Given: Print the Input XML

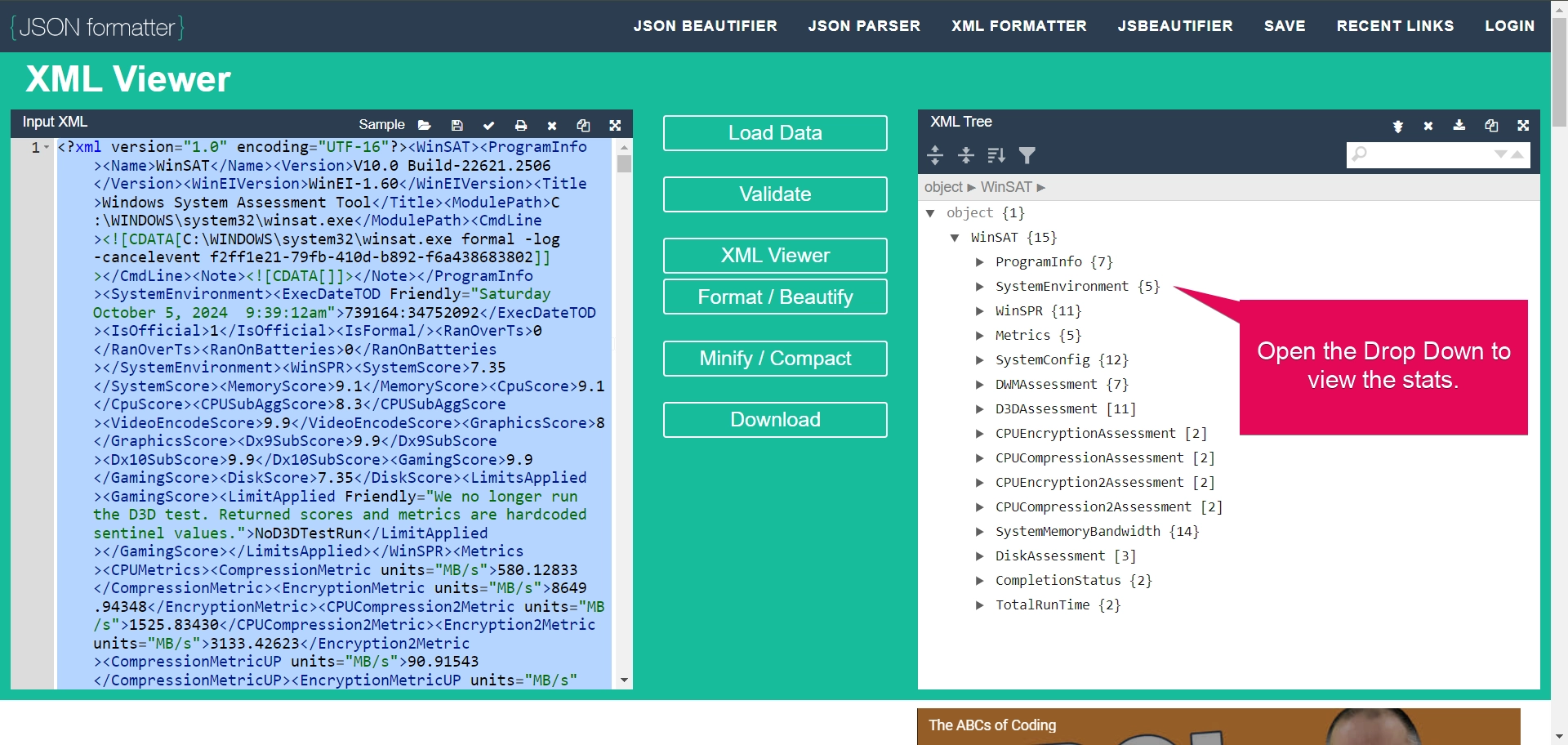Looking at the screenshot, I should click(521, 125).
